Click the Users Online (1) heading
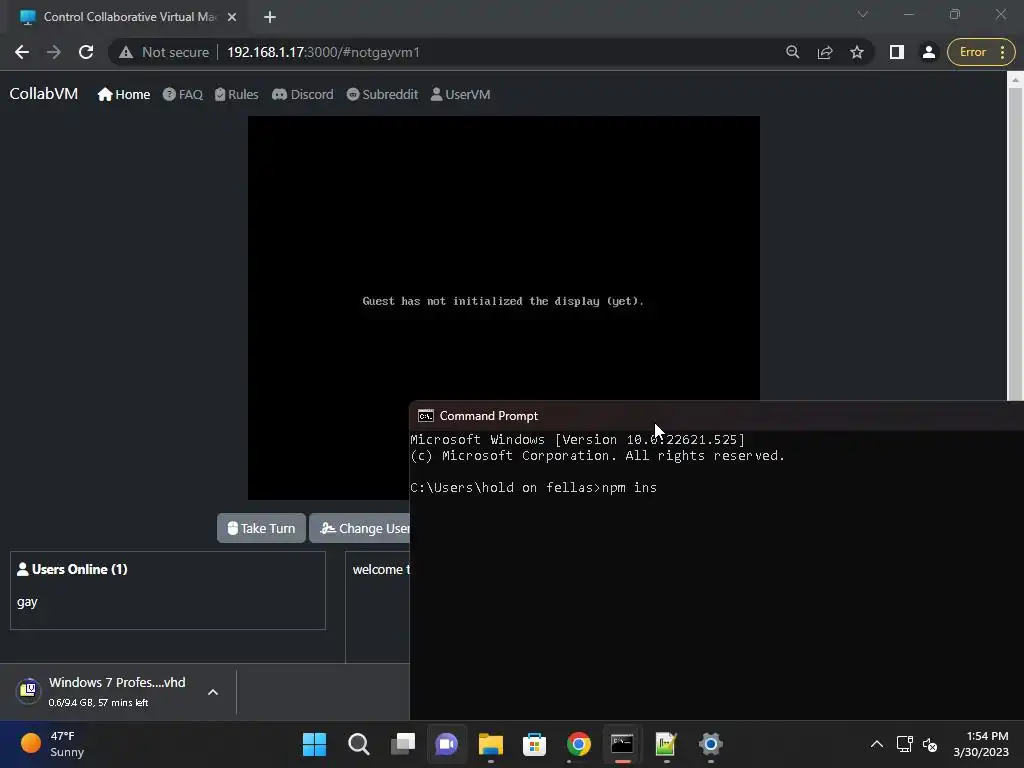The height and width of the screenshot is (768, 1024). (72, 569)
